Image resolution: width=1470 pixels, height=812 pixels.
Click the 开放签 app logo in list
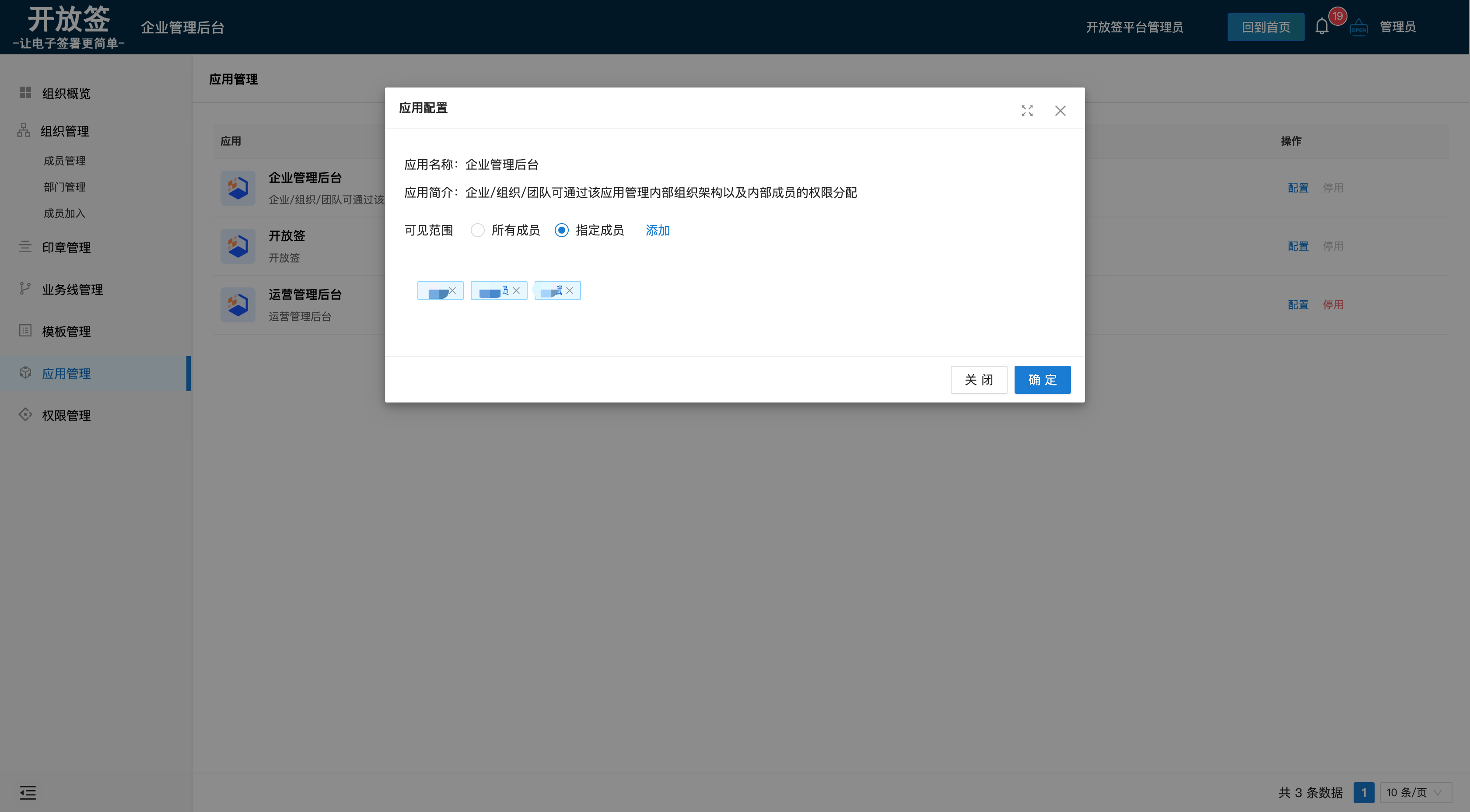tap(238, 246)
